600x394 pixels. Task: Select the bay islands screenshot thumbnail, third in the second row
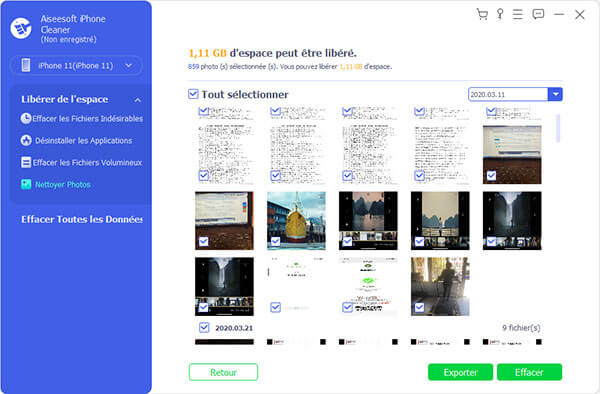coord(368,221)
